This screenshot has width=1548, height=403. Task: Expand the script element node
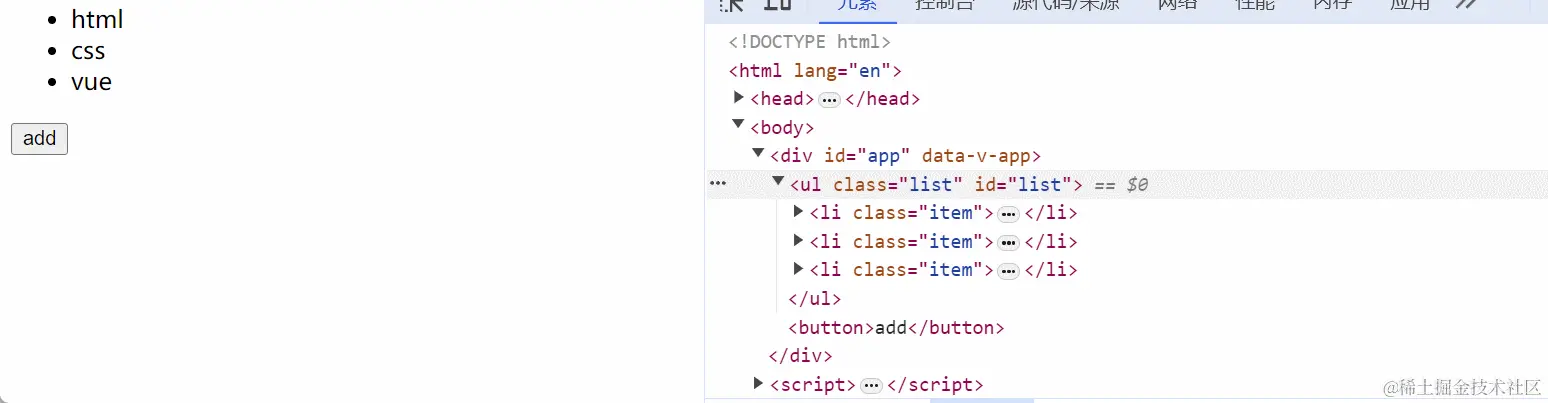coord(759,383)
